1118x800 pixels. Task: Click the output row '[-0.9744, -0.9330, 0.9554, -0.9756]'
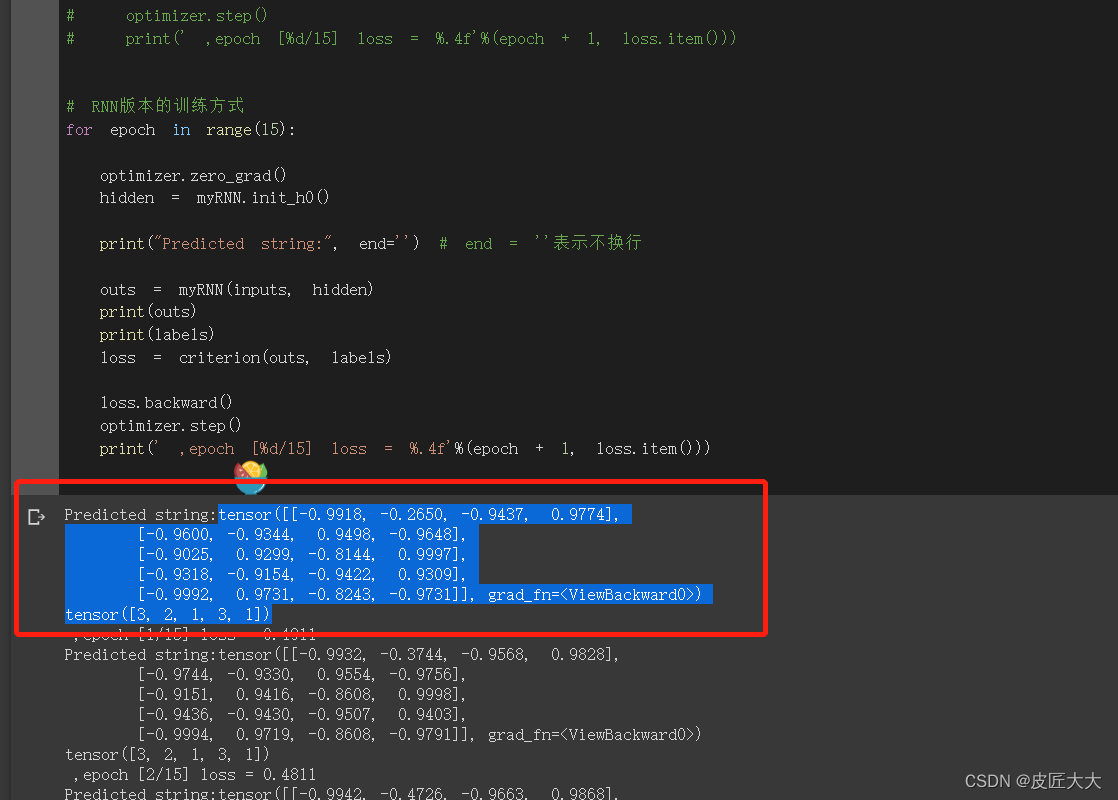click(302, 675)
